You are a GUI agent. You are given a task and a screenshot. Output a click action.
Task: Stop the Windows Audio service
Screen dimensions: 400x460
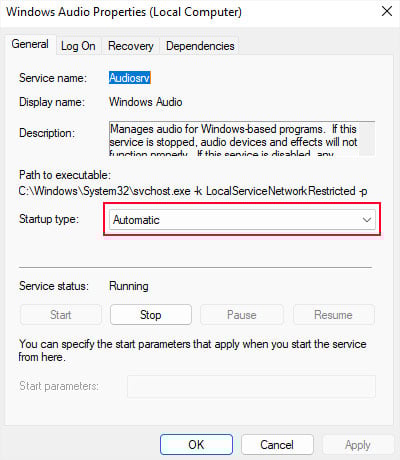(151, 315)
